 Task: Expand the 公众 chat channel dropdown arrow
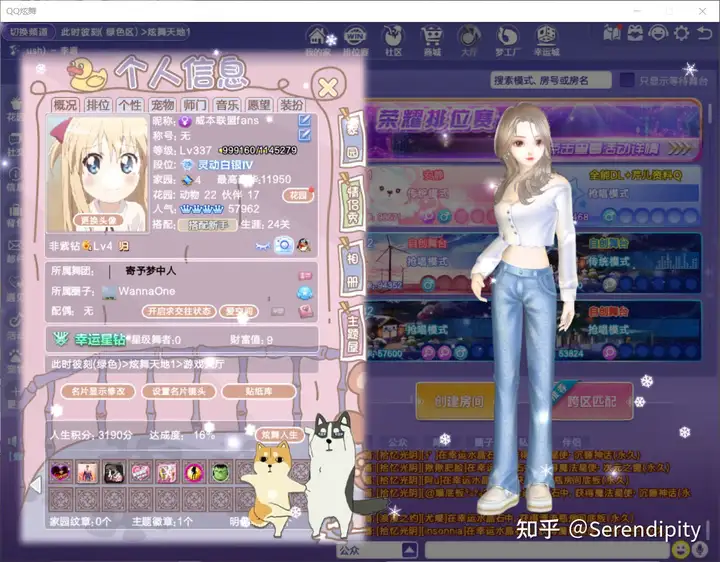[x=410, y=550]
